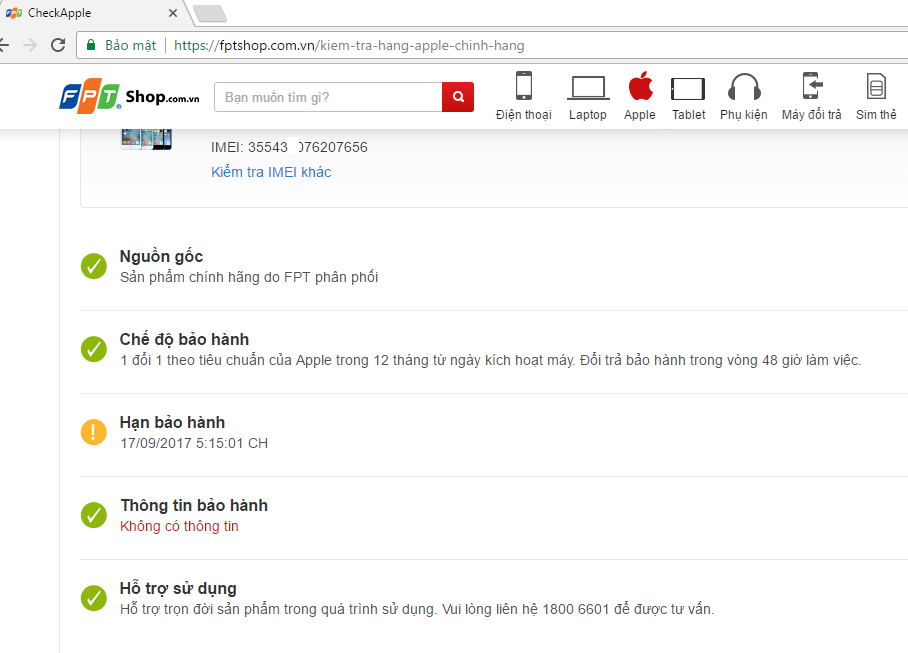Click the "Nguồn gốc" heading
Image resolution: width=908 pixels, height=653 pixels.
point(161,256)
